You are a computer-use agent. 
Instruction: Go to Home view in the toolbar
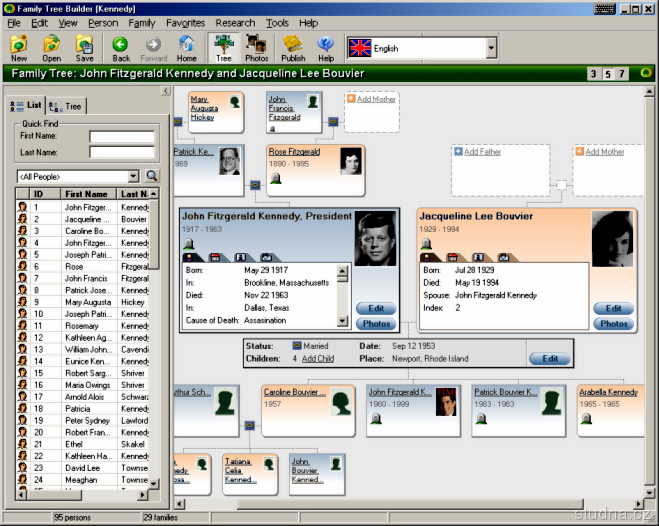(x=187, y=47)
